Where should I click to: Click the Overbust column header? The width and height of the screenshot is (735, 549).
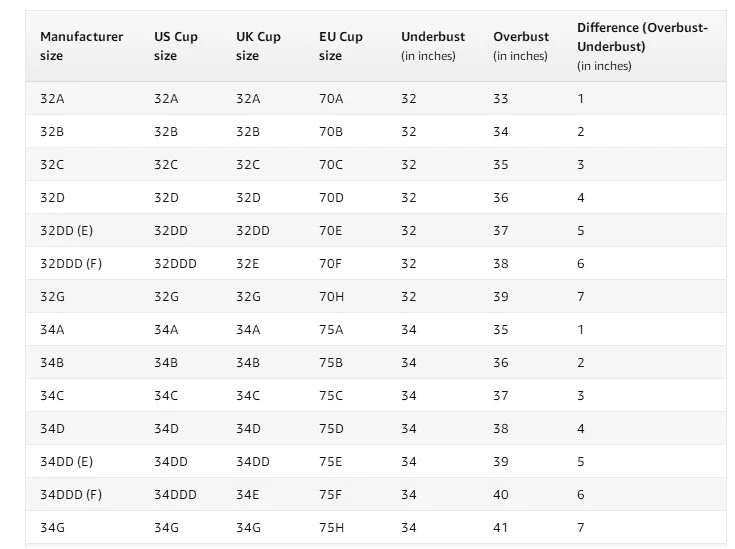point(521,46)
